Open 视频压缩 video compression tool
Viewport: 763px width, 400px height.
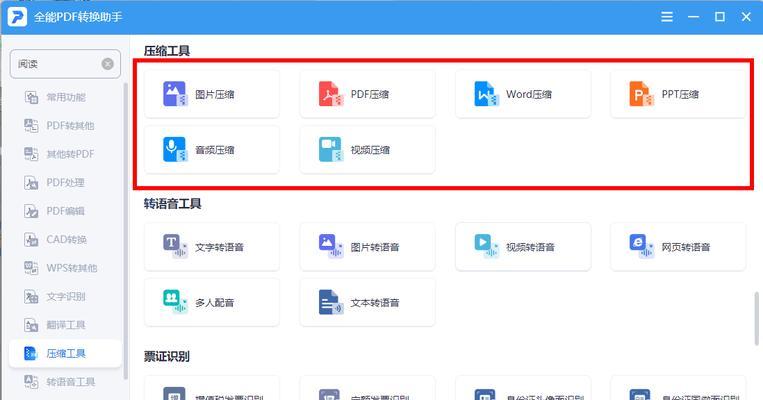coord(367,149)
